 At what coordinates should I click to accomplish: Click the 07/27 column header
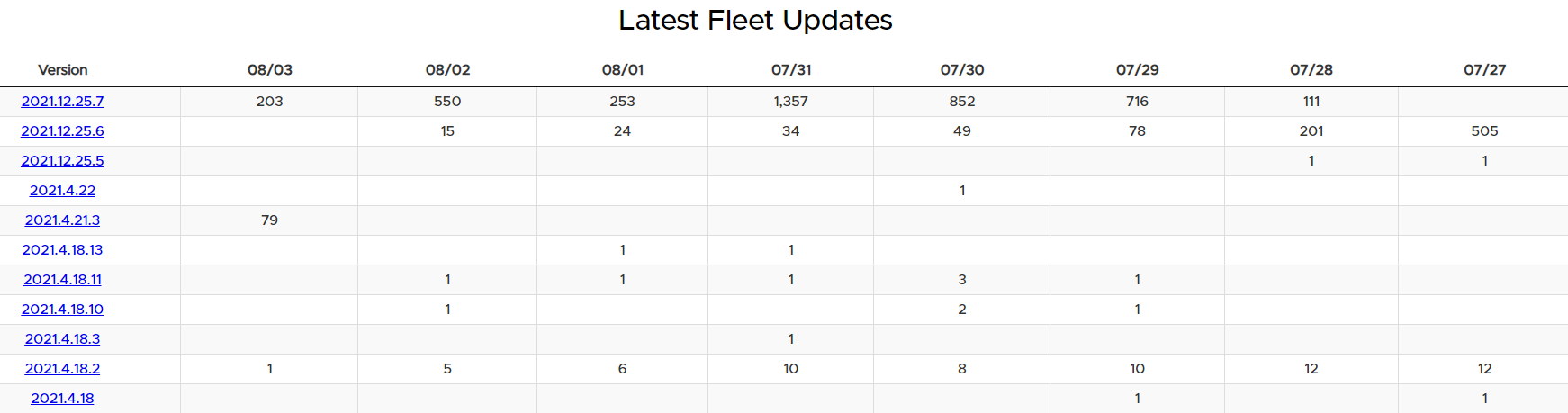pos(1484,70)
